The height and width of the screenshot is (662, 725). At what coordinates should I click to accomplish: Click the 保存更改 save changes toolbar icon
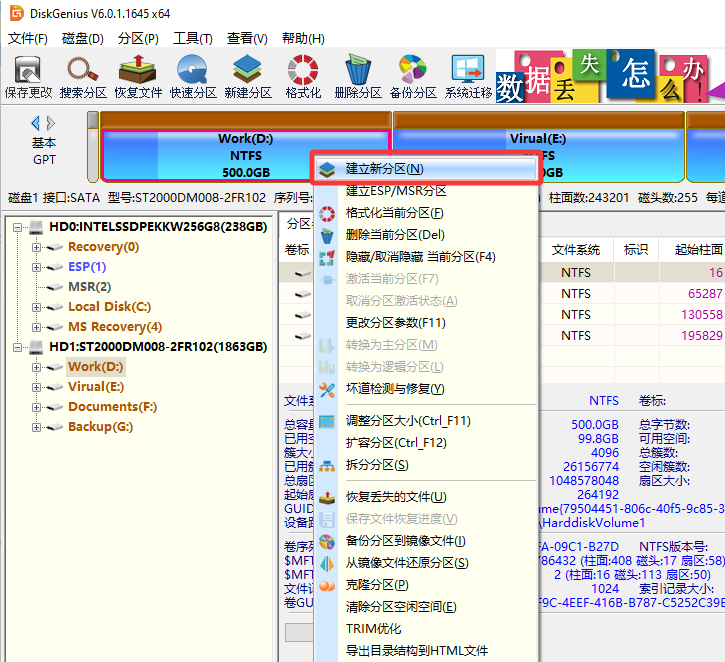[x=28, y=77]
